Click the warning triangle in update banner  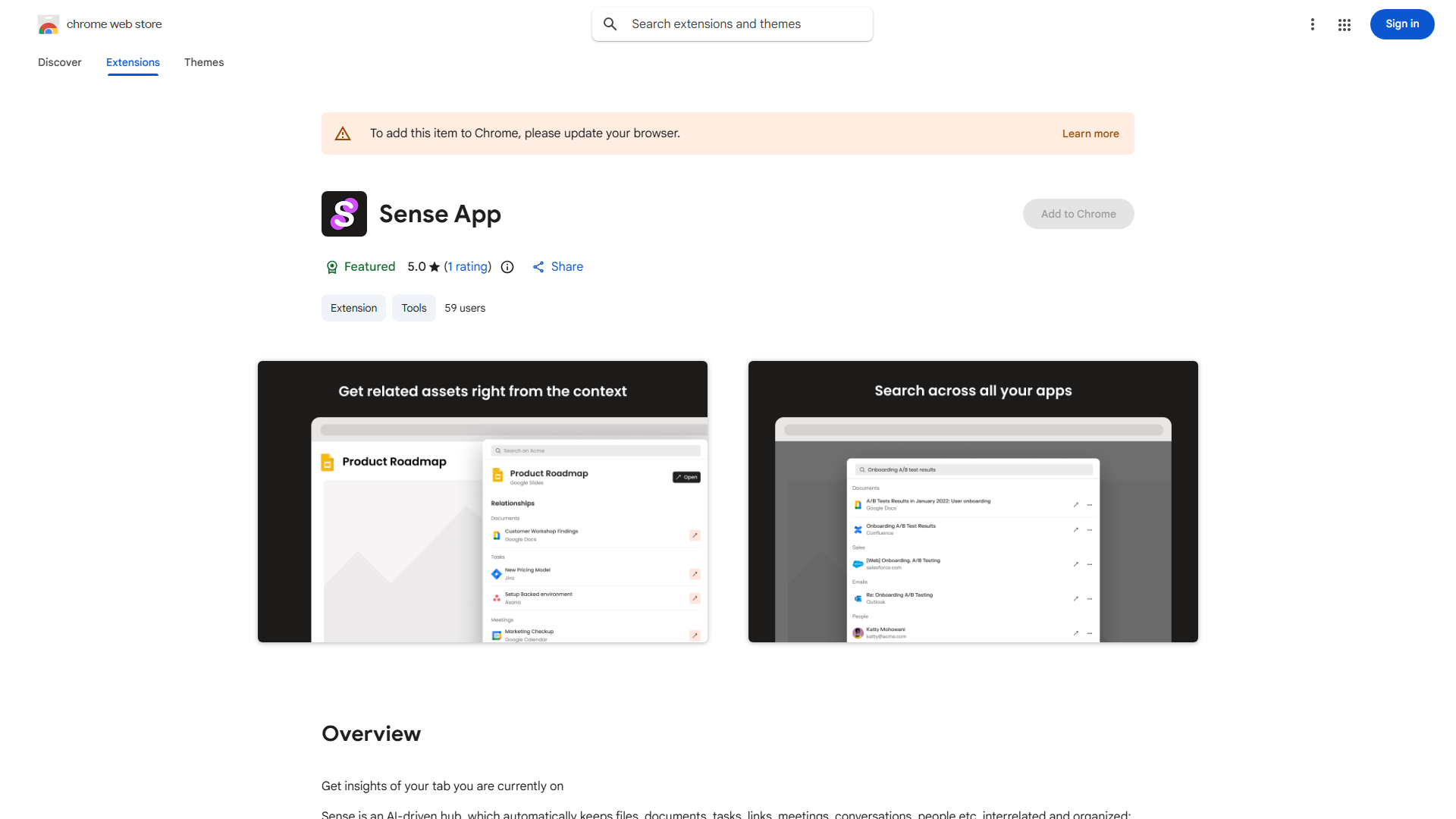(343, 133)
